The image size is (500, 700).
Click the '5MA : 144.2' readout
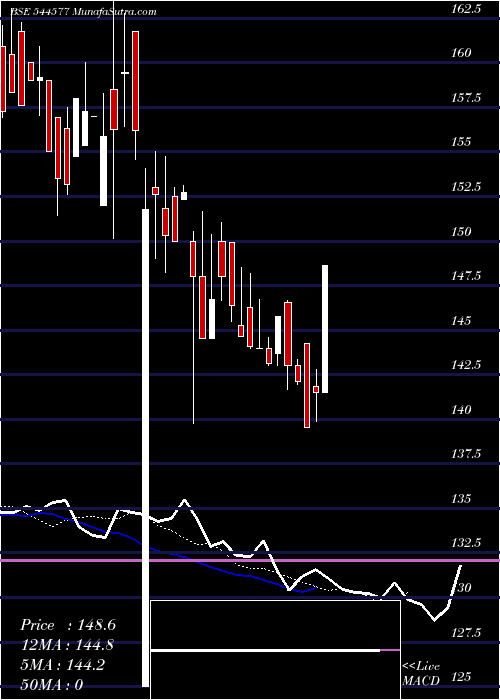(x=62, y=665)
